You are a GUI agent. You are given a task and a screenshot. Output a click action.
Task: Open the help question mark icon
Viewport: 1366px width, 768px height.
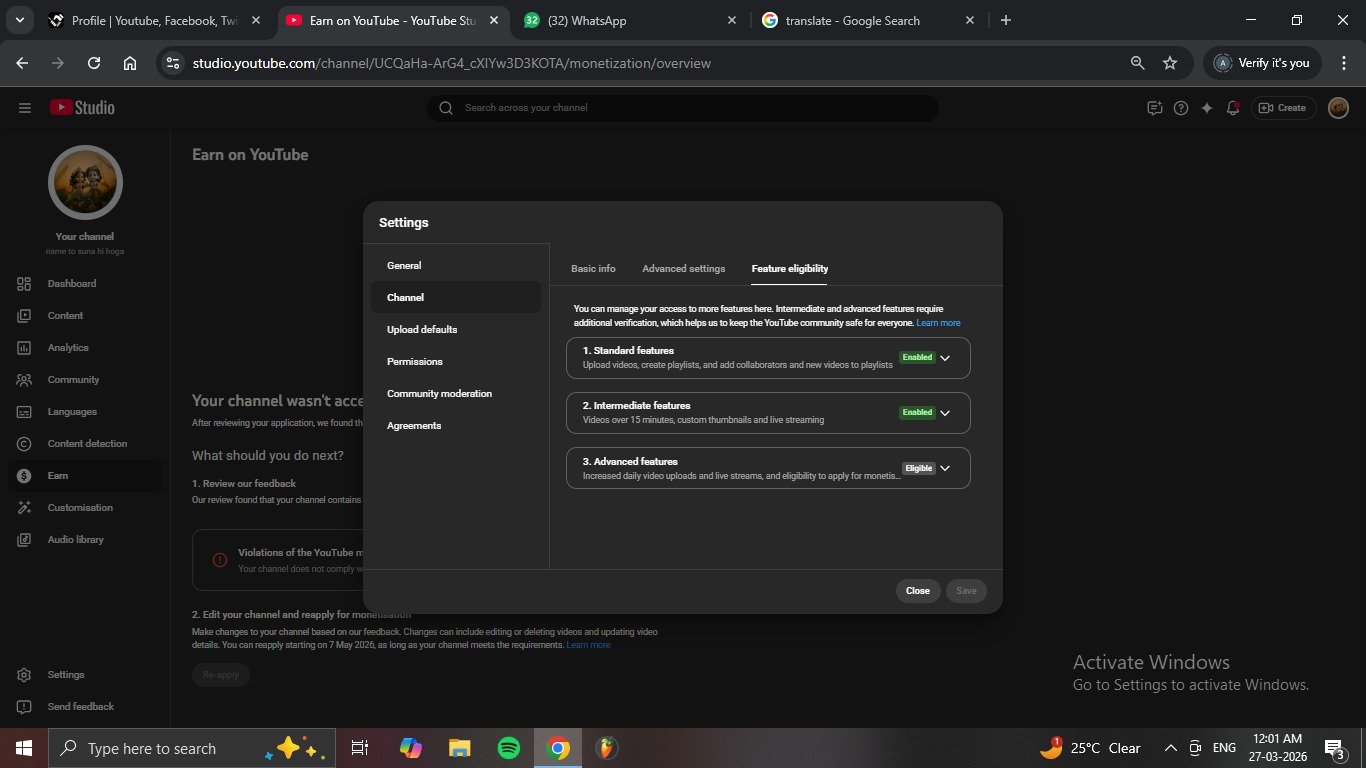point(1181,108)
